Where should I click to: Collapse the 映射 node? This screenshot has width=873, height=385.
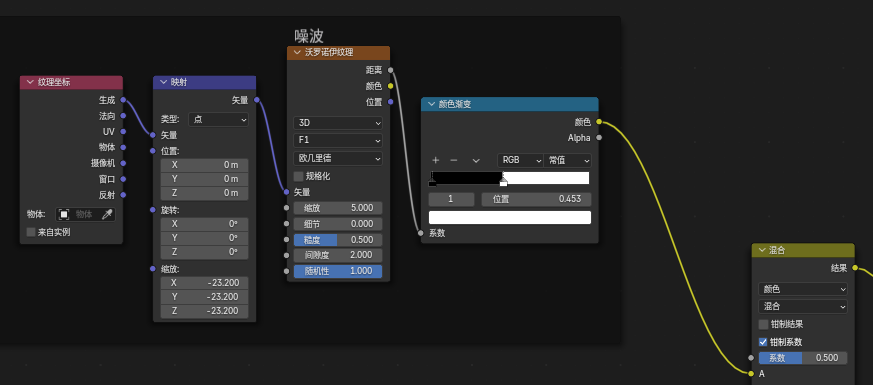coord(163,82)
